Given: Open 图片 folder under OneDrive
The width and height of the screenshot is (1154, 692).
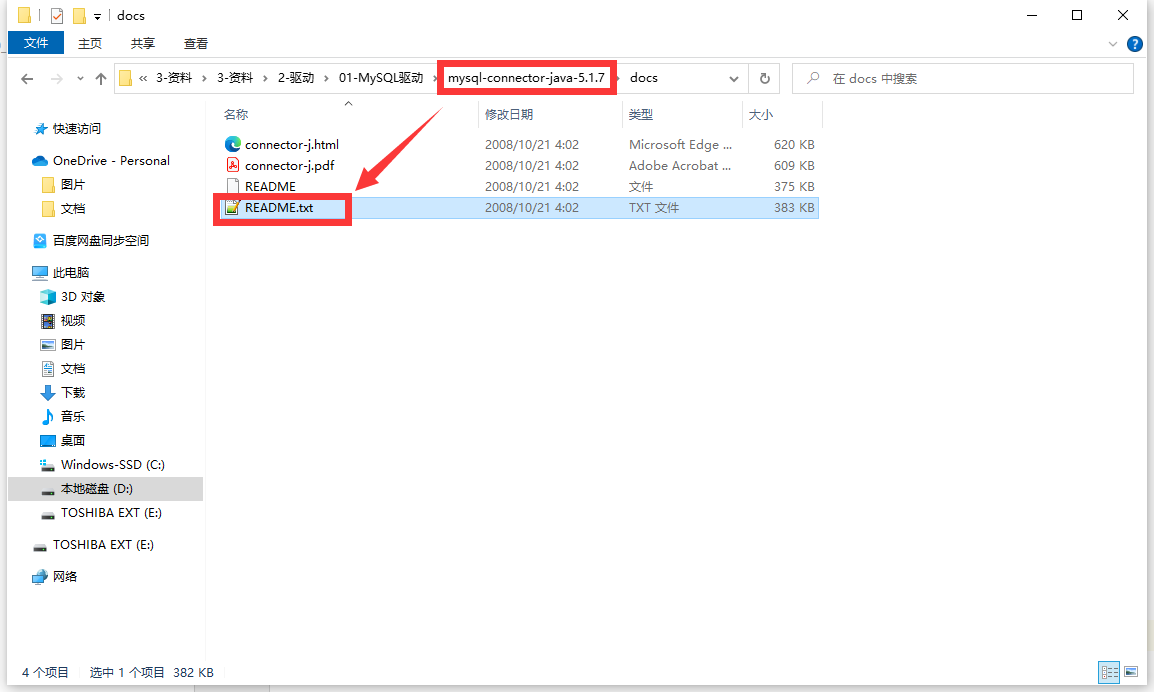Looking at the screenshot, I should coord(73,185).
